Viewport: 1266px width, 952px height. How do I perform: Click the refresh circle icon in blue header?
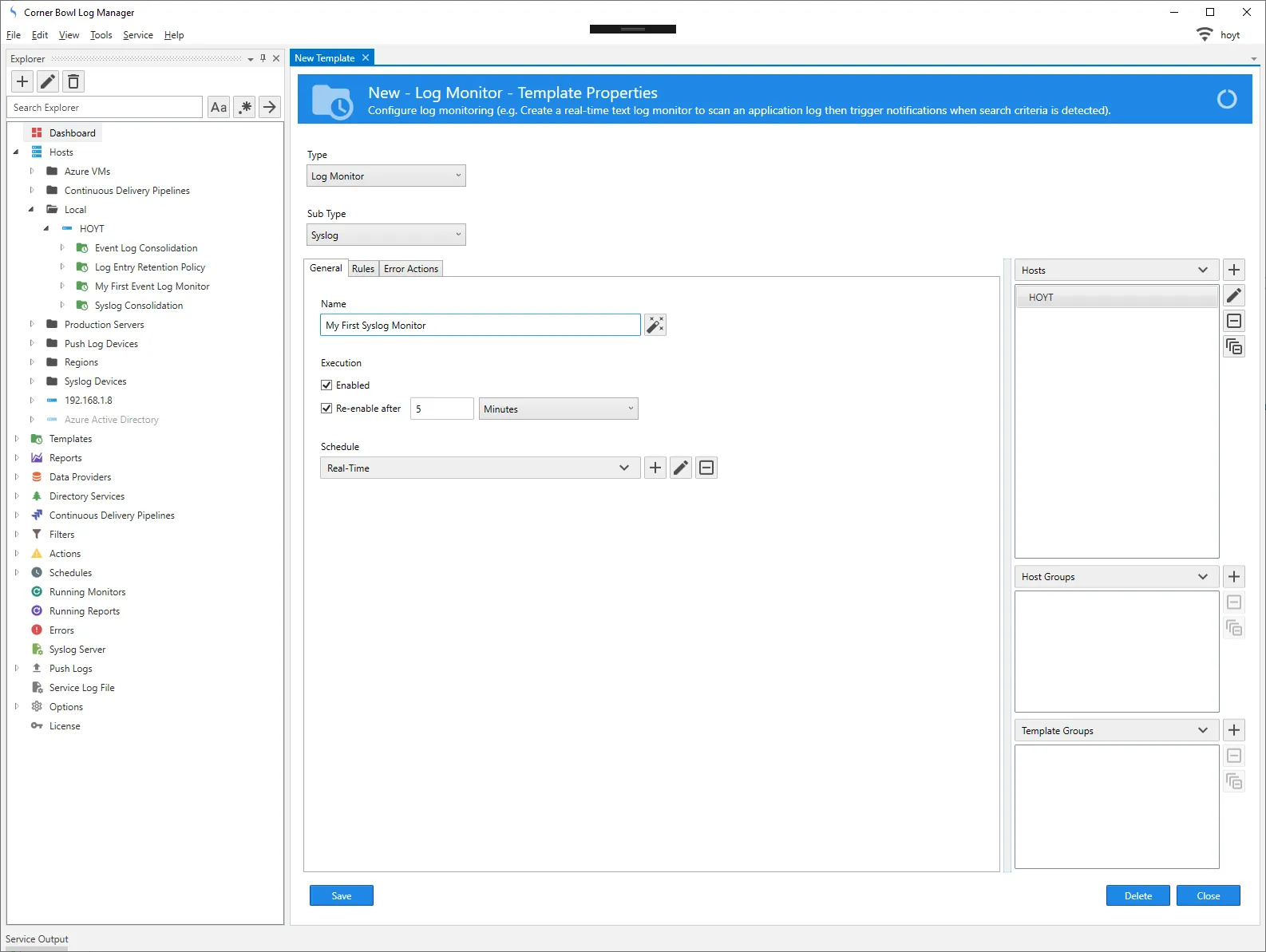pyautogui.click(x=1227, y=99)
